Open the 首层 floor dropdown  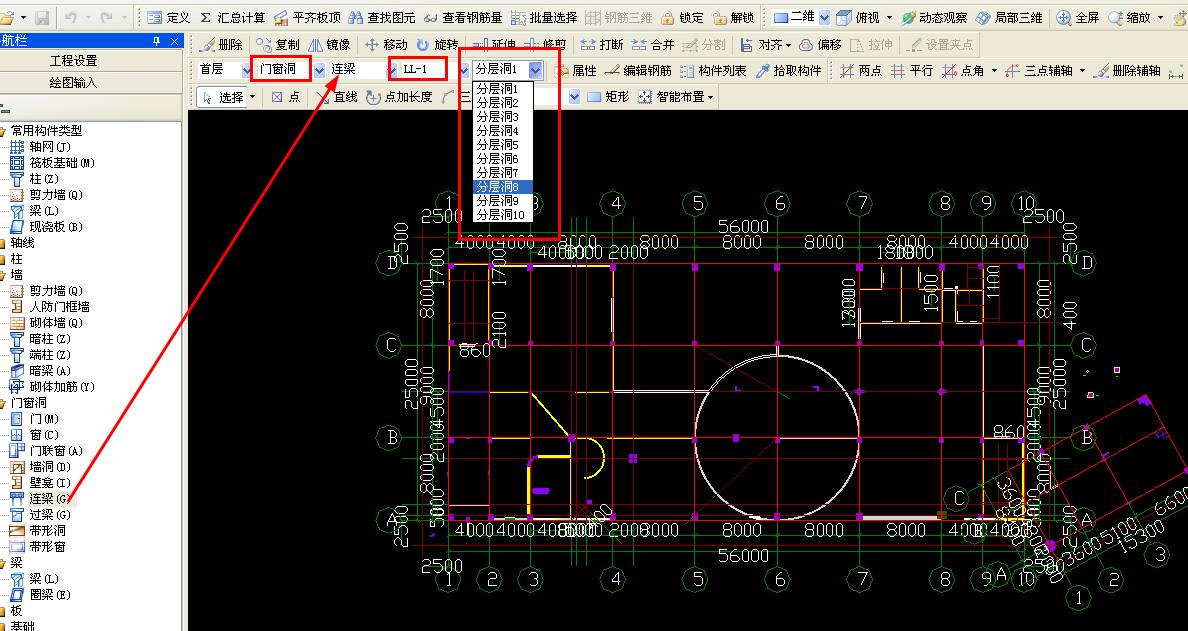coord(246,70)
